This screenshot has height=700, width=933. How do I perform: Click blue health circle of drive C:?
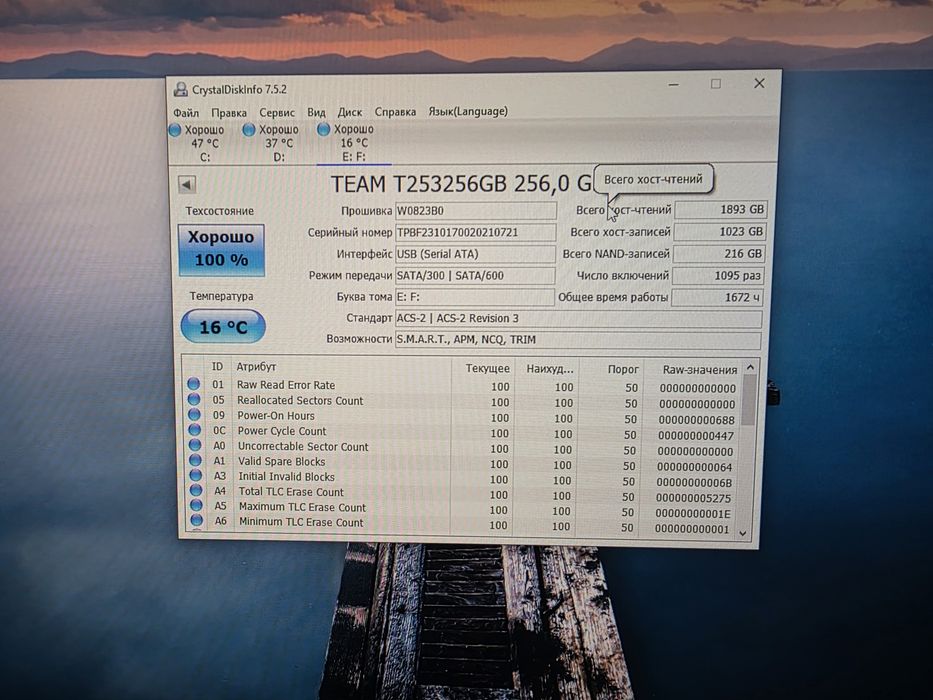click(175, 130)
